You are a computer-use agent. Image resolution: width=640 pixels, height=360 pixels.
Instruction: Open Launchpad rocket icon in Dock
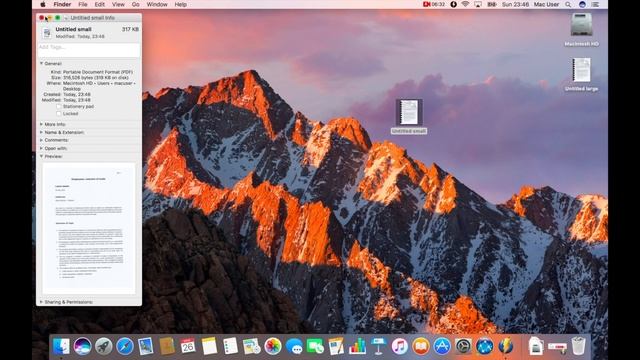(x=104, y=347)
